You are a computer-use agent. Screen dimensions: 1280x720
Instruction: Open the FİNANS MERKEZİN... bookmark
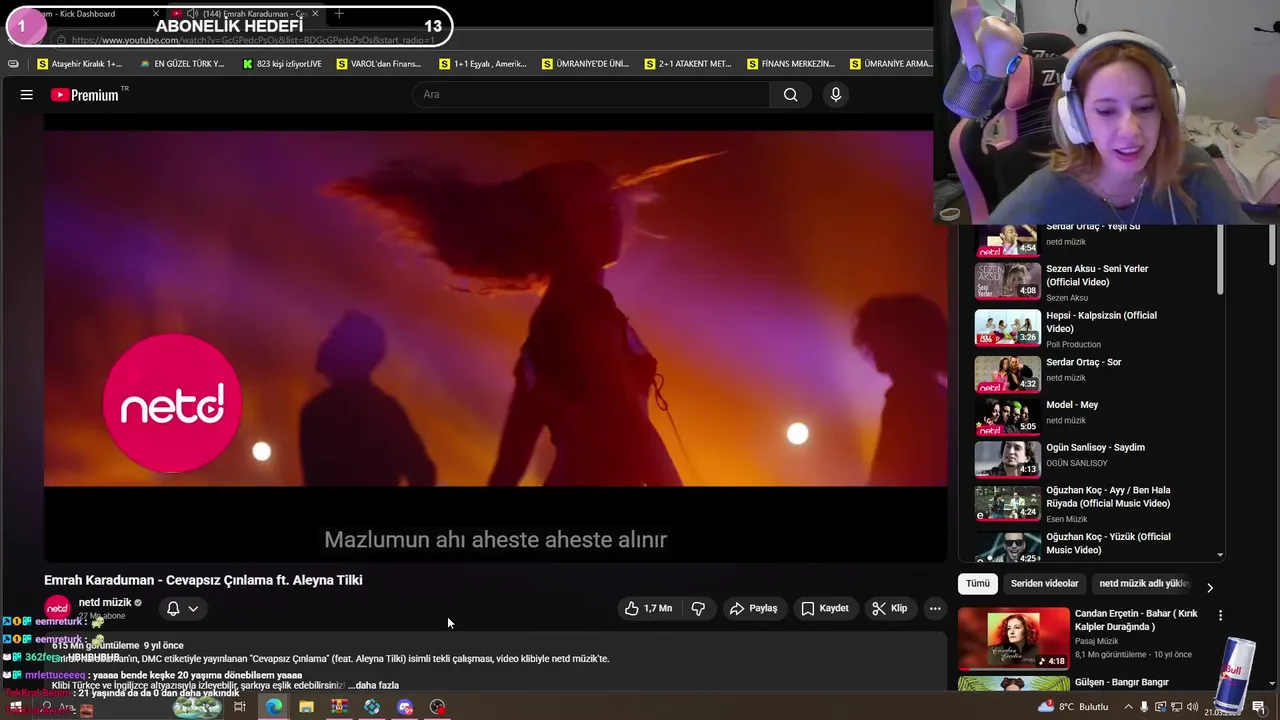pyautogui.click(x=791, y=64)
